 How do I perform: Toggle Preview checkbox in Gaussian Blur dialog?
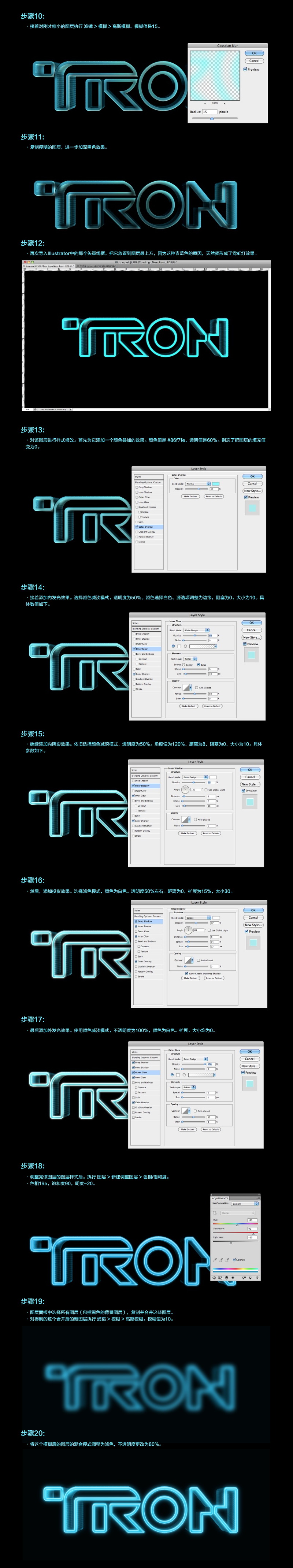[245, 69]
